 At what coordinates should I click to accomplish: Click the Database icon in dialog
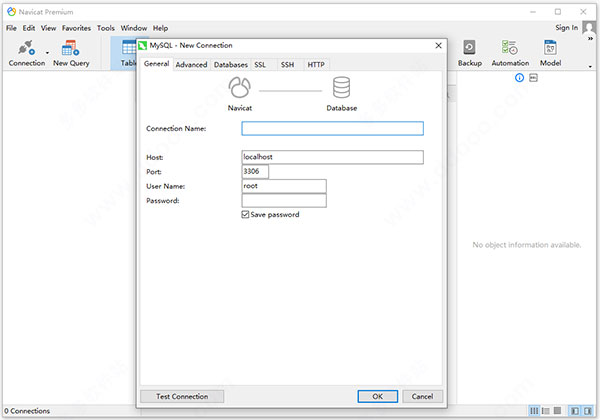click(x=341, y=87)
